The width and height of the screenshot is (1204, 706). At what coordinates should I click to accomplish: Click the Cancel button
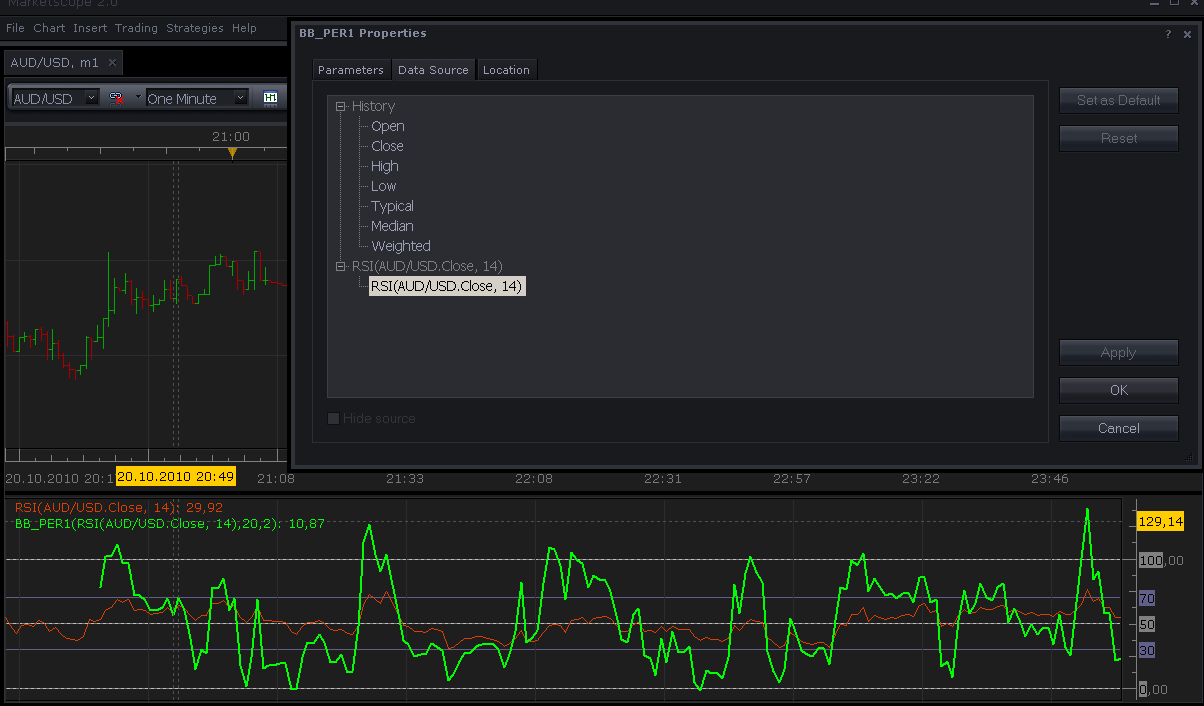click(1119, 428)
